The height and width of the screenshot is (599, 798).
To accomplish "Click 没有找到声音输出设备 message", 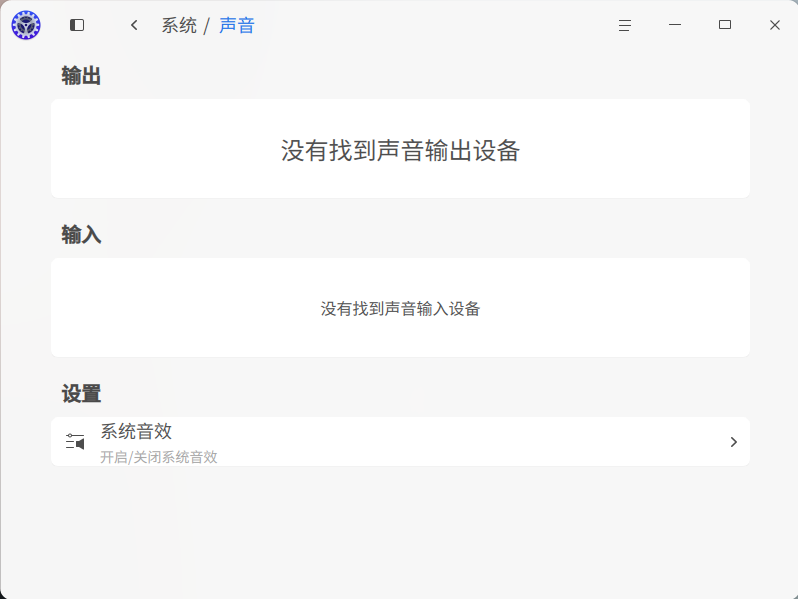I will tap(400, 151).
